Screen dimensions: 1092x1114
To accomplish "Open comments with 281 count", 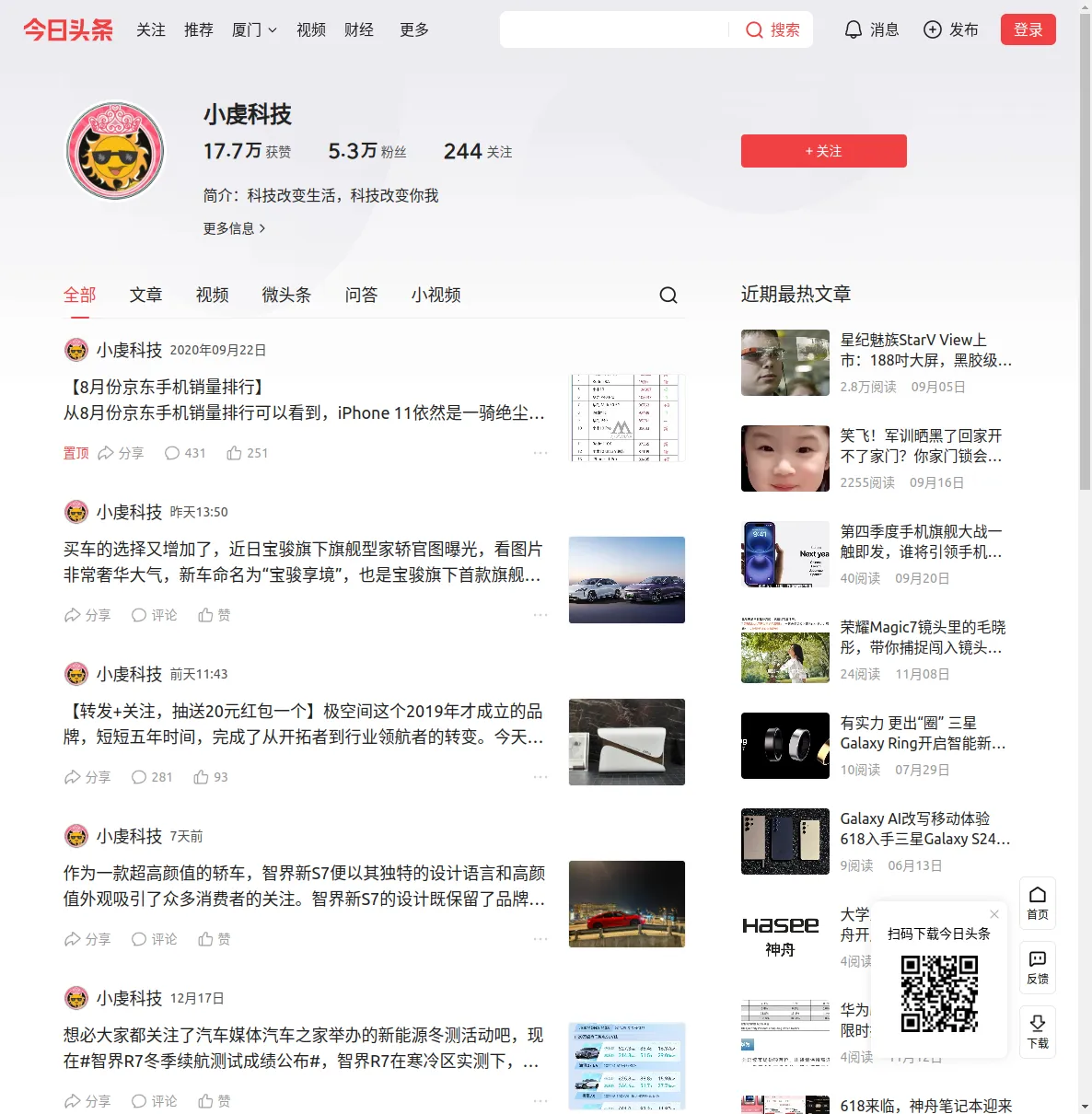I will (152, 777).
